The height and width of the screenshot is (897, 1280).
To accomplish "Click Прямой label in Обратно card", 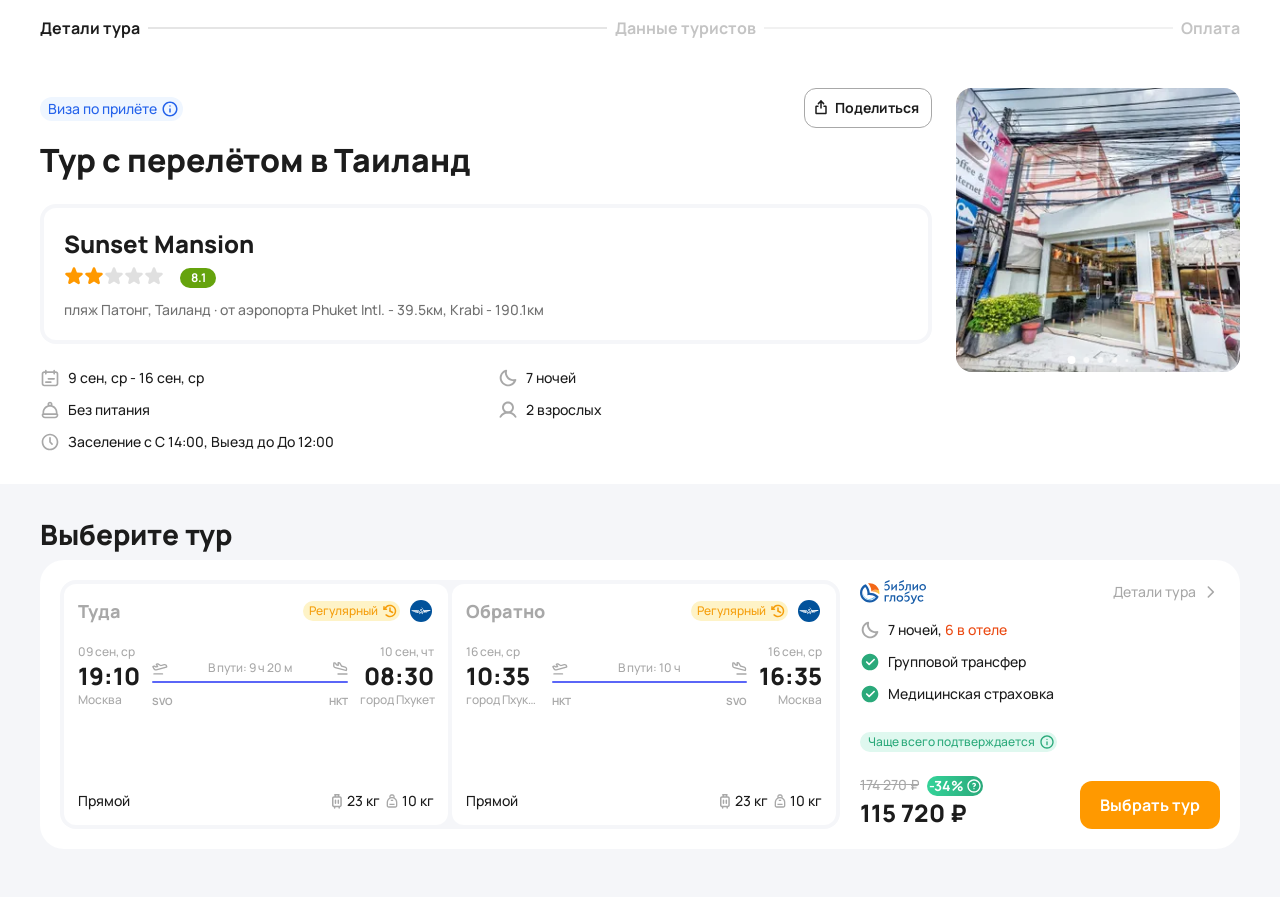I will click(492, 801).
